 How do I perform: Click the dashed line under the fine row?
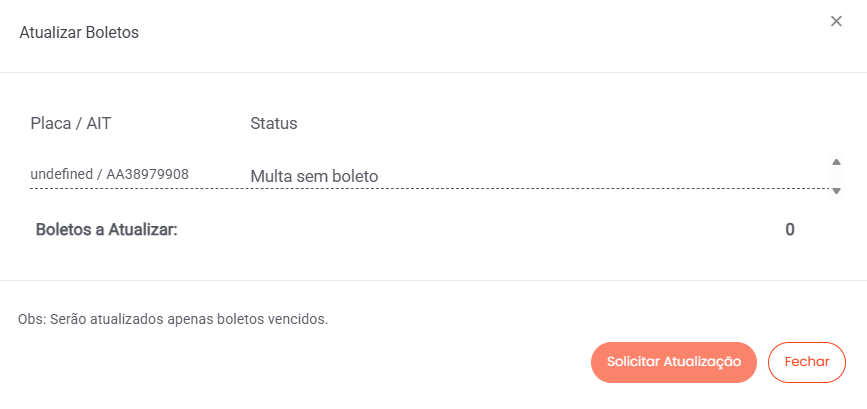point(430,188)
